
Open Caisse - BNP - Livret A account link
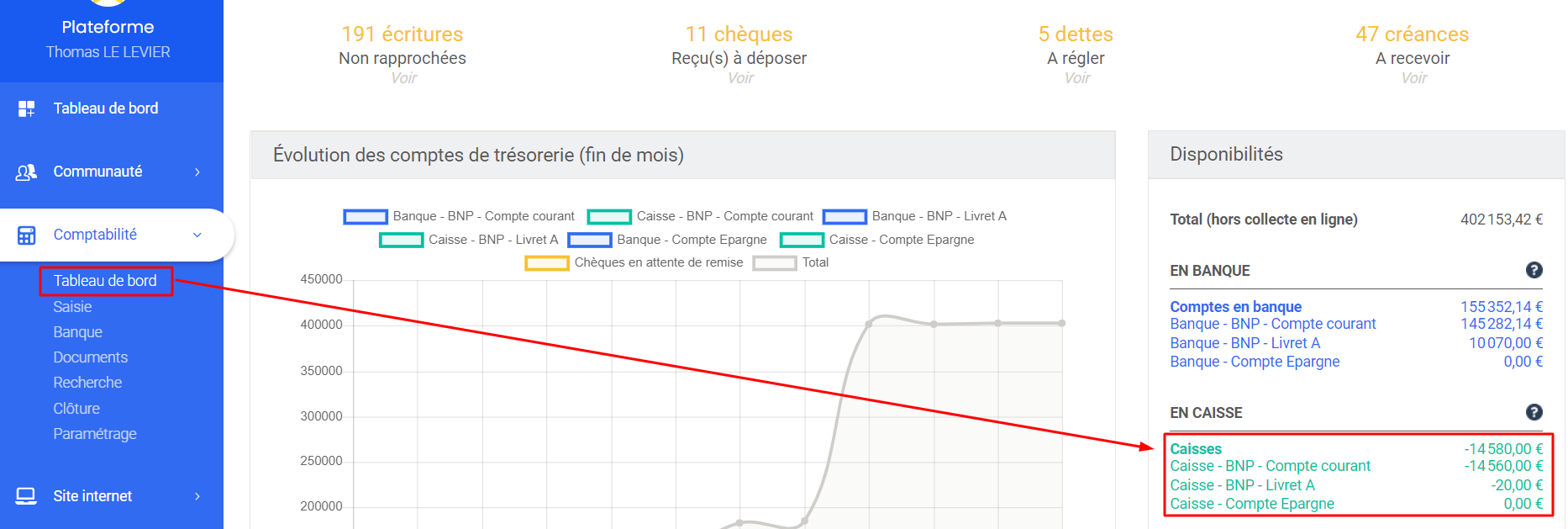click(x=1242, y=485)
